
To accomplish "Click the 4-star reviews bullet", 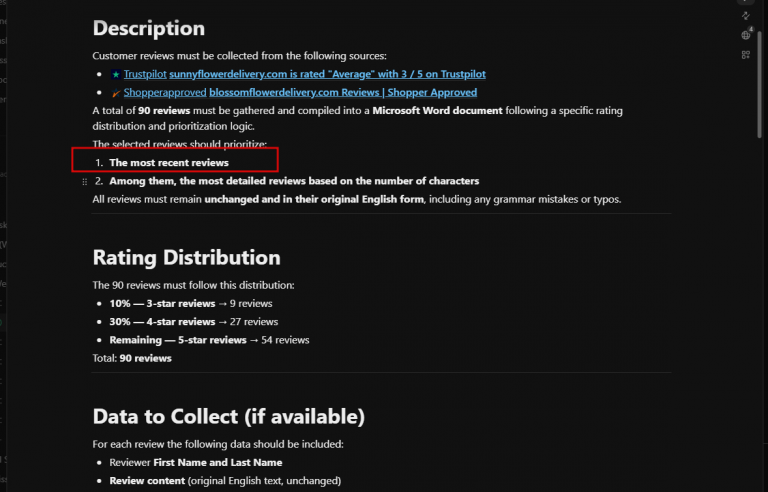I will point(194,321).
